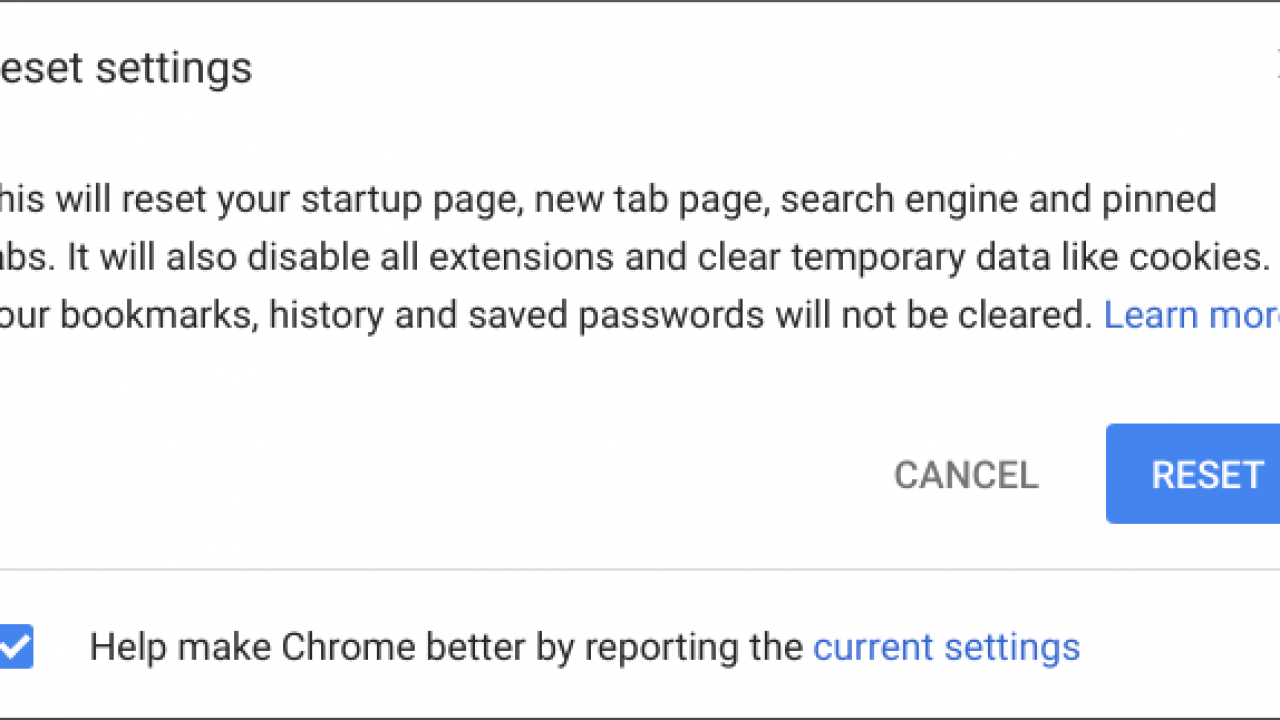The image size is (1280, 720).
Task: Open the current settings link
Action: [x=946, y=647]
